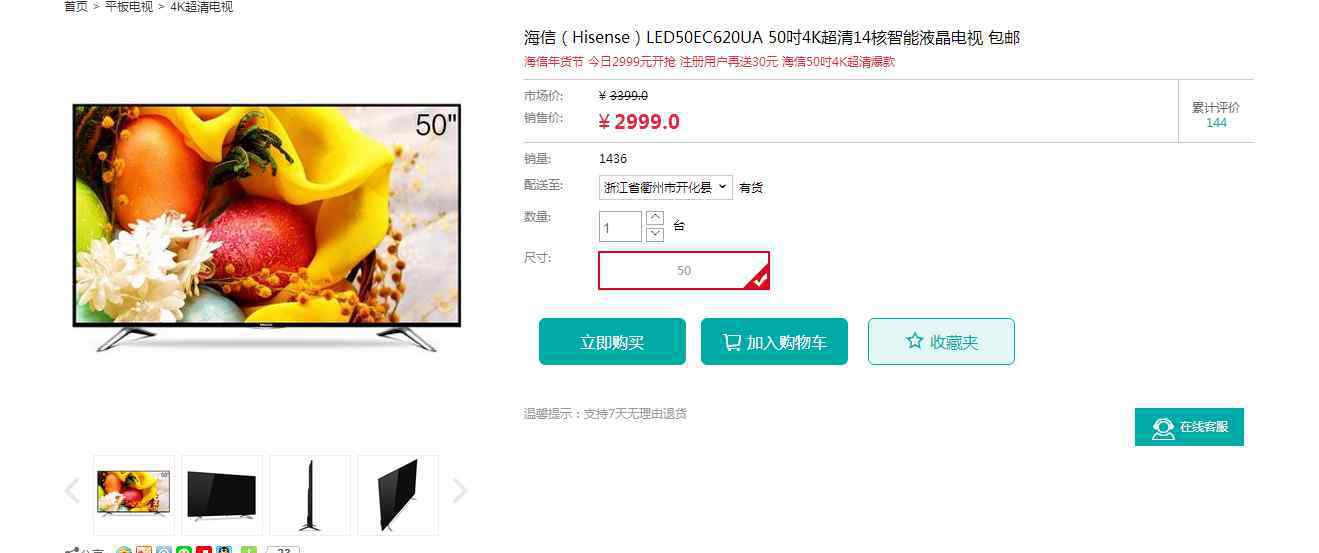Screen dimensions: 1319x553
Task: Click the star icon in 收藏夹 button
Action: click(x=914, y=341)
